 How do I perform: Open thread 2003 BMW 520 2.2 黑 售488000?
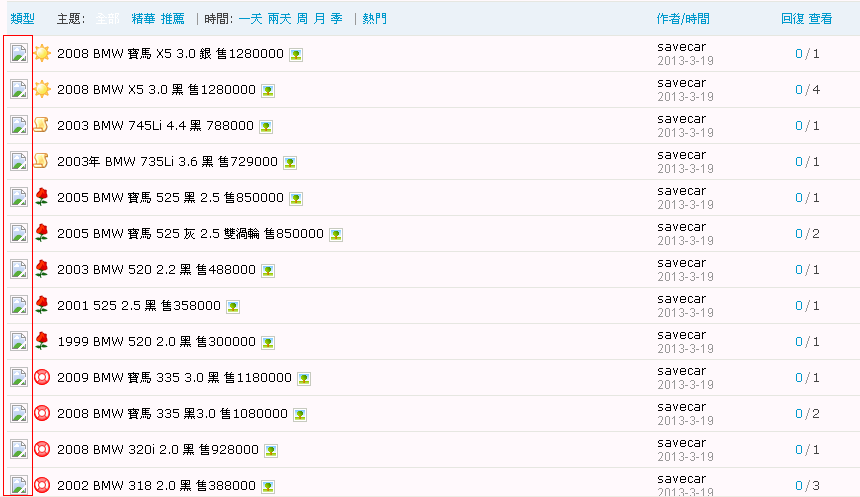(156, 269)
